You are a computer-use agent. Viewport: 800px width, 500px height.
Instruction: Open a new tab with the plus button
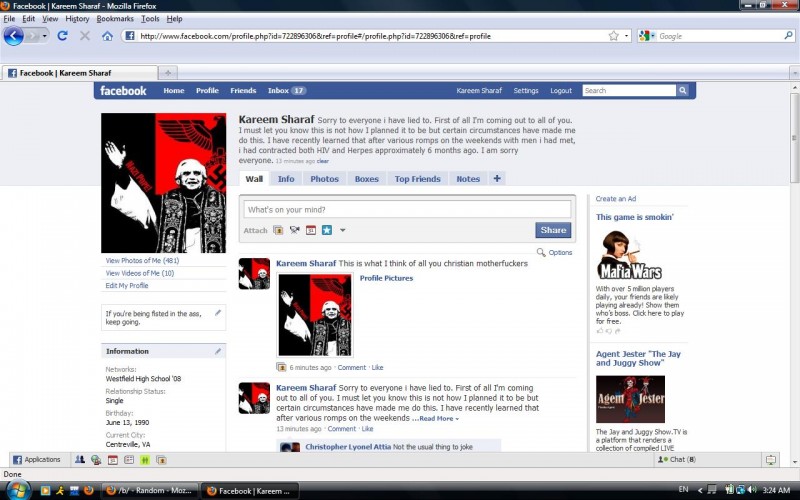(168, 72)
